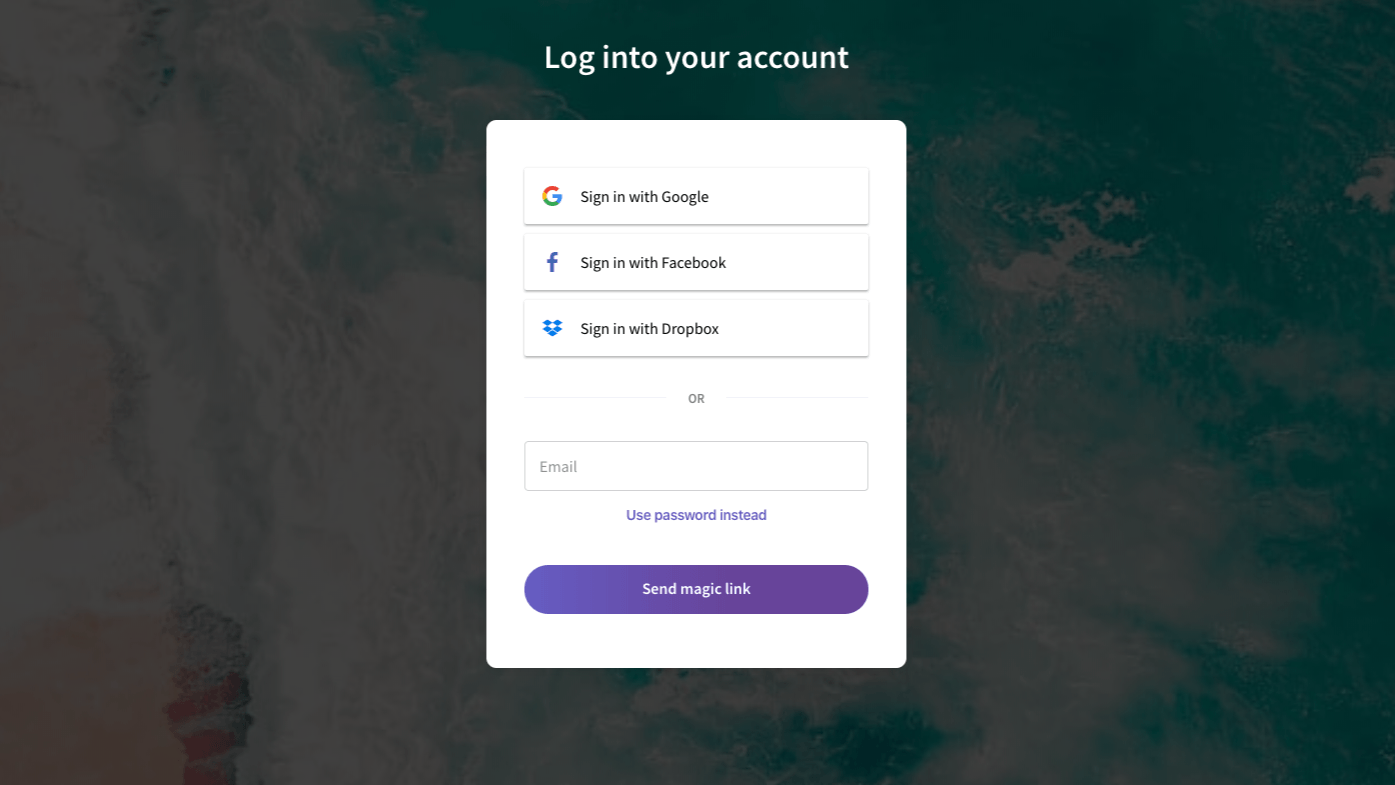
Task: Click the OR divider label
Action: (x=696, y=398)
